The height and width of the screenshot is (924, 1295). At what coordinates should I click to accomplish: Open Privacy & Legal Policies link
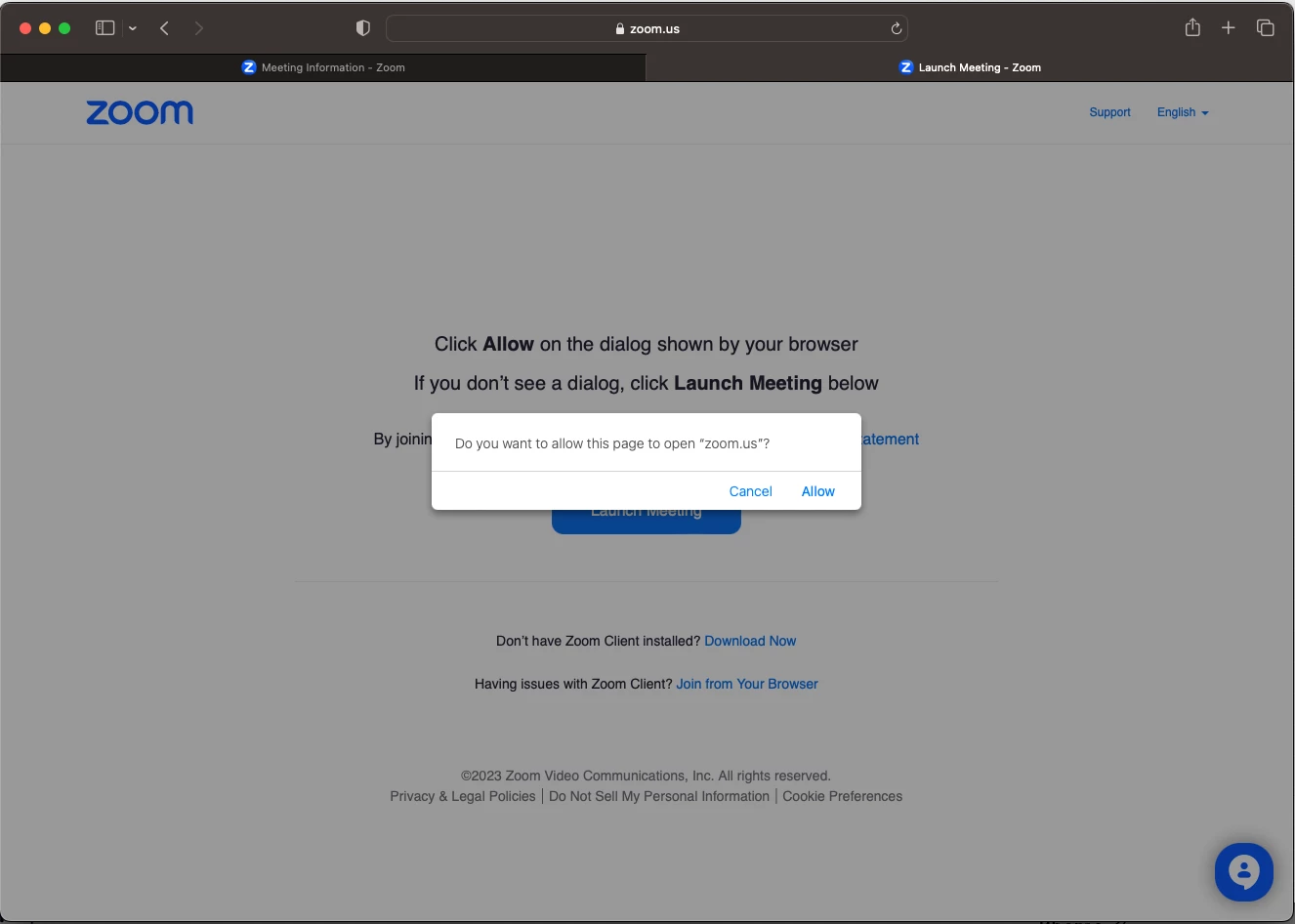[x=463, y=796]
